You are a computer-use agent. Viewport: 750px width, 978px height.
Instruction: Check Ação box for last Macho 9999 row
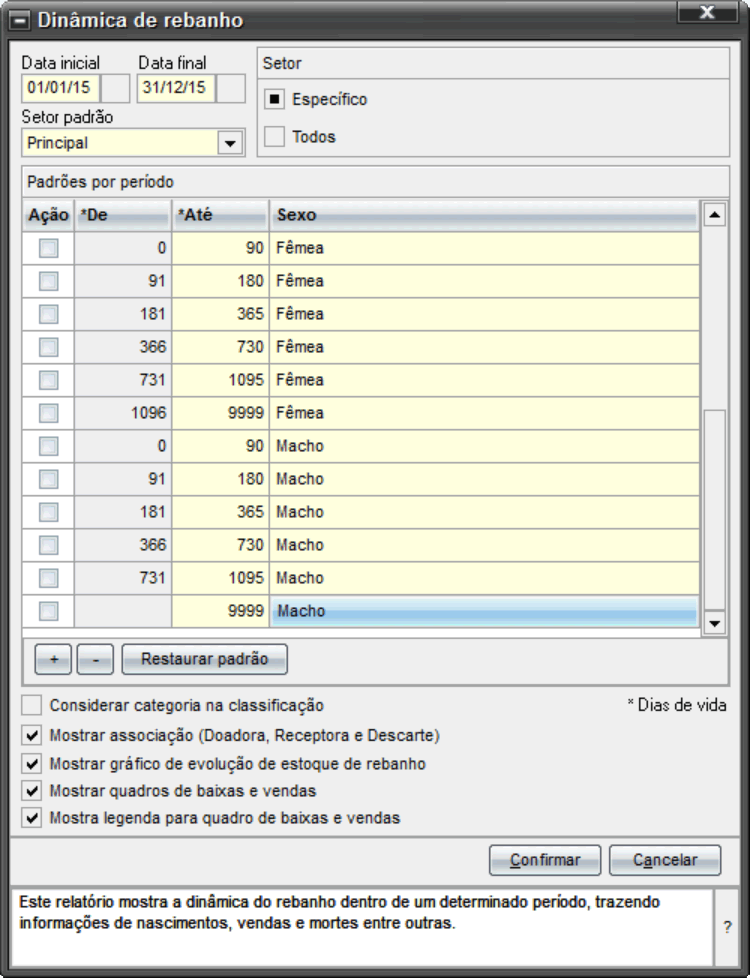coord(49,612)
